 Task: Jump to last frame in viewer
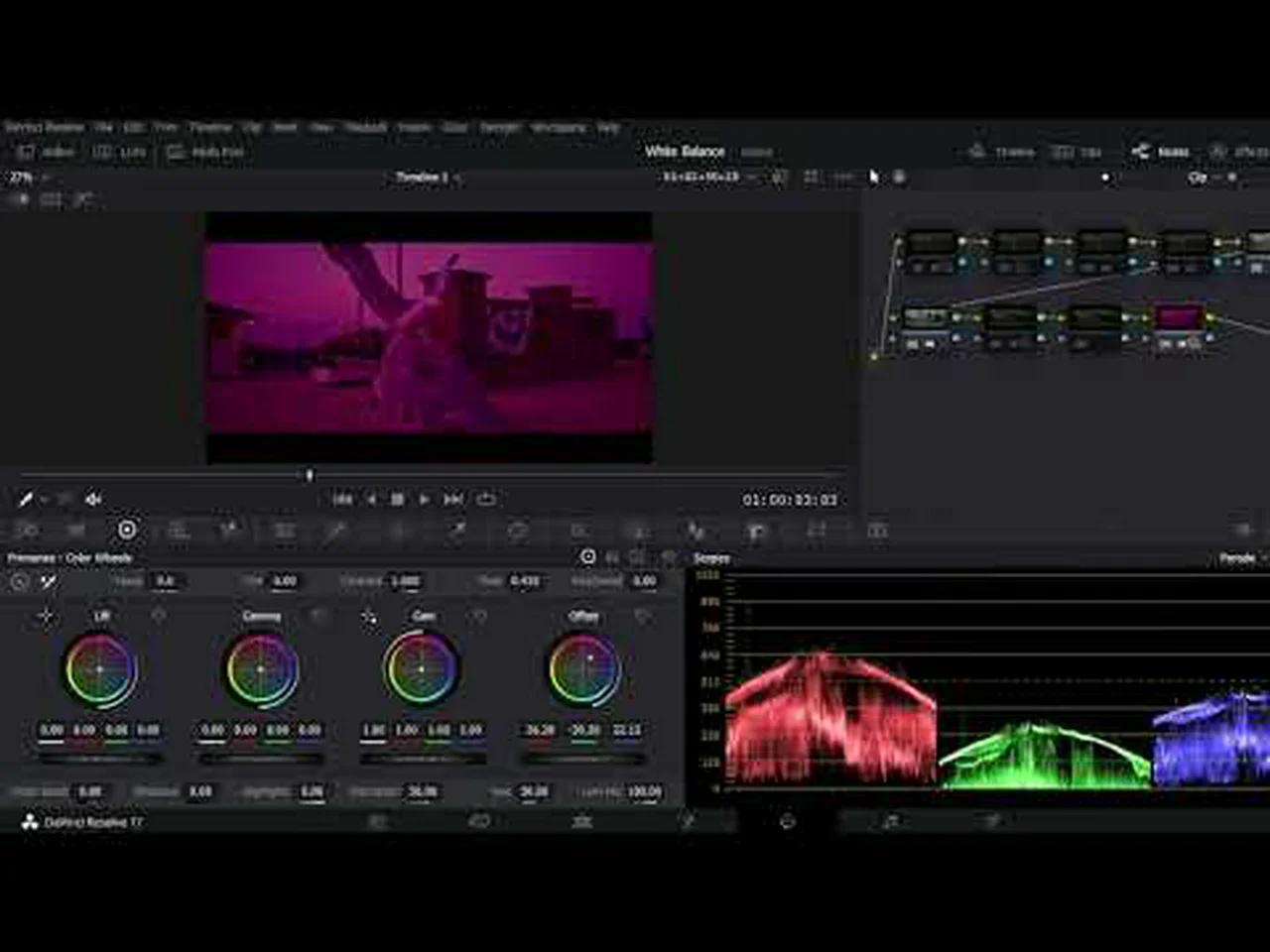point(452,500)
